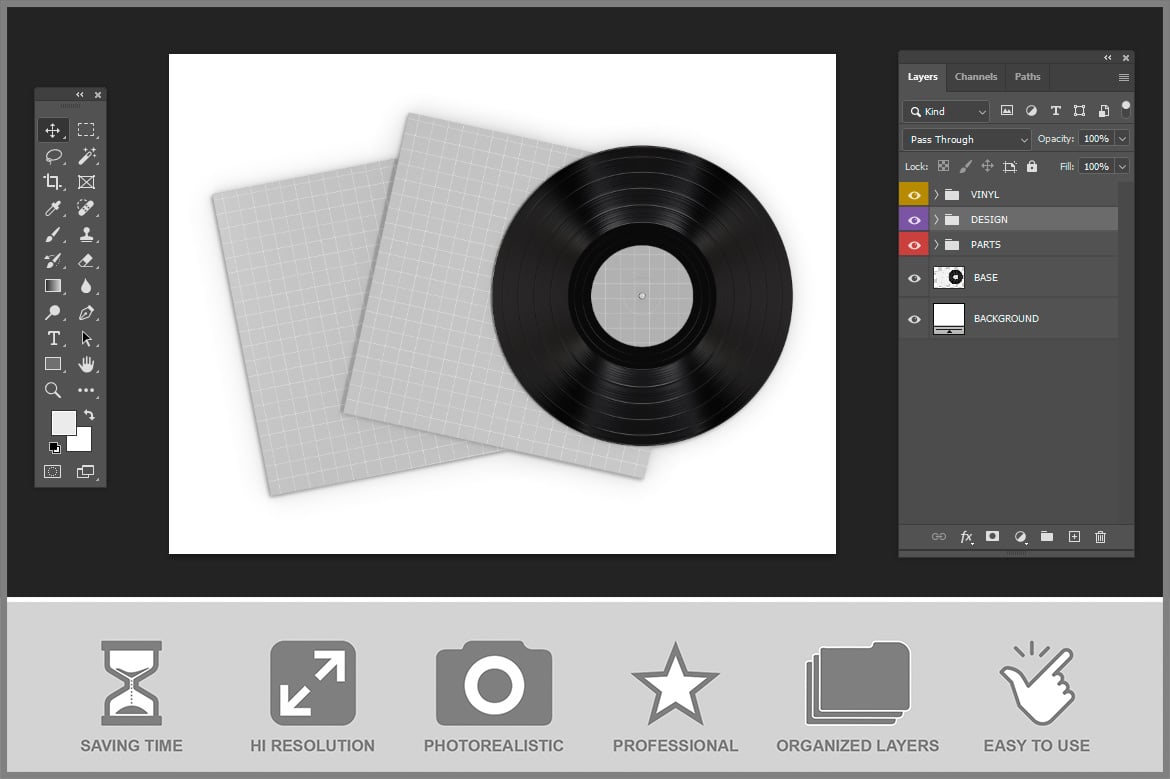Select the Brush tool
Viewport: 1170px width, 779px height.
tap(53, 234)
